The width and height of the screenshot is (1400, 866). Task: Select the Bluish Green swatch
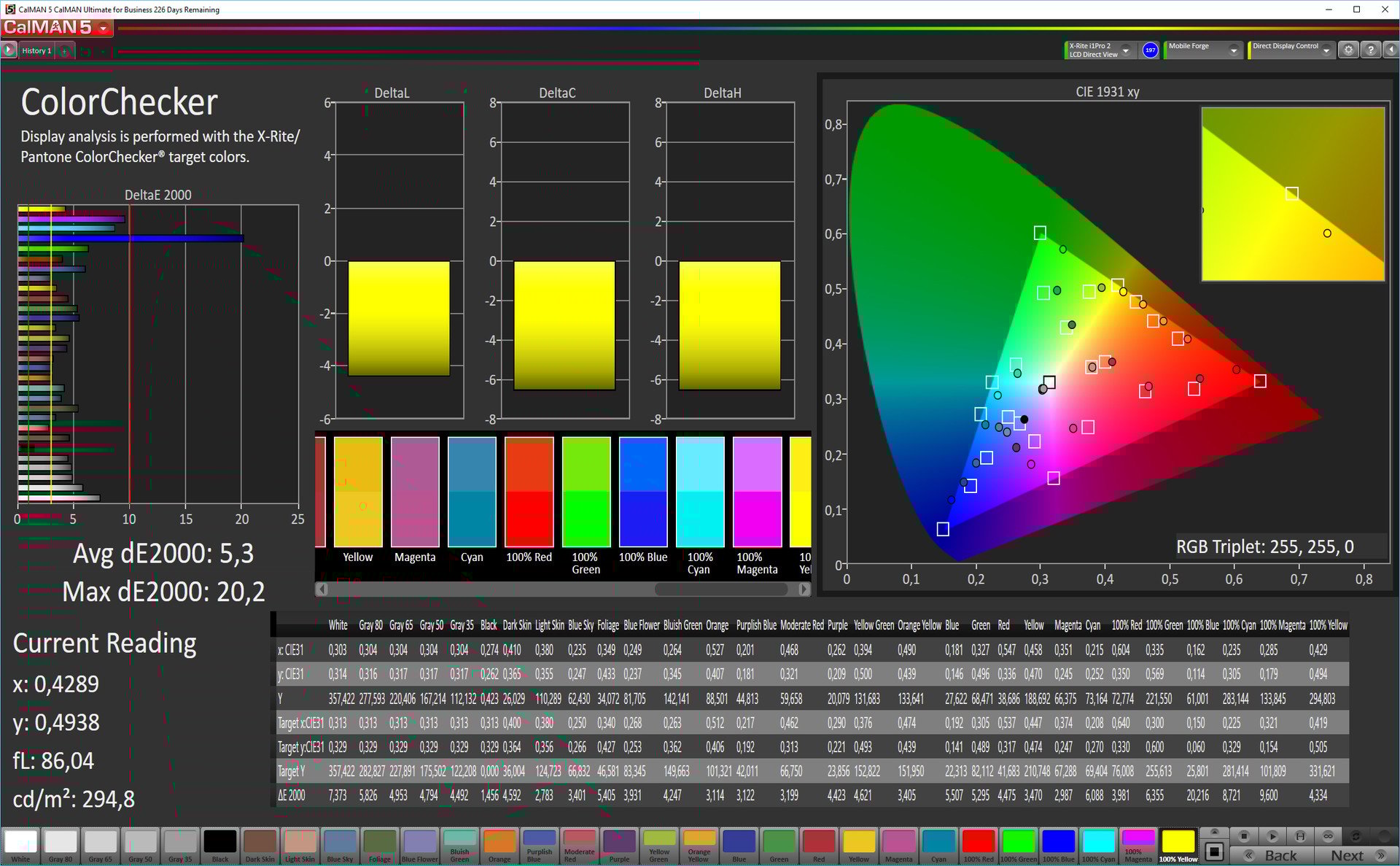[460, 846]
